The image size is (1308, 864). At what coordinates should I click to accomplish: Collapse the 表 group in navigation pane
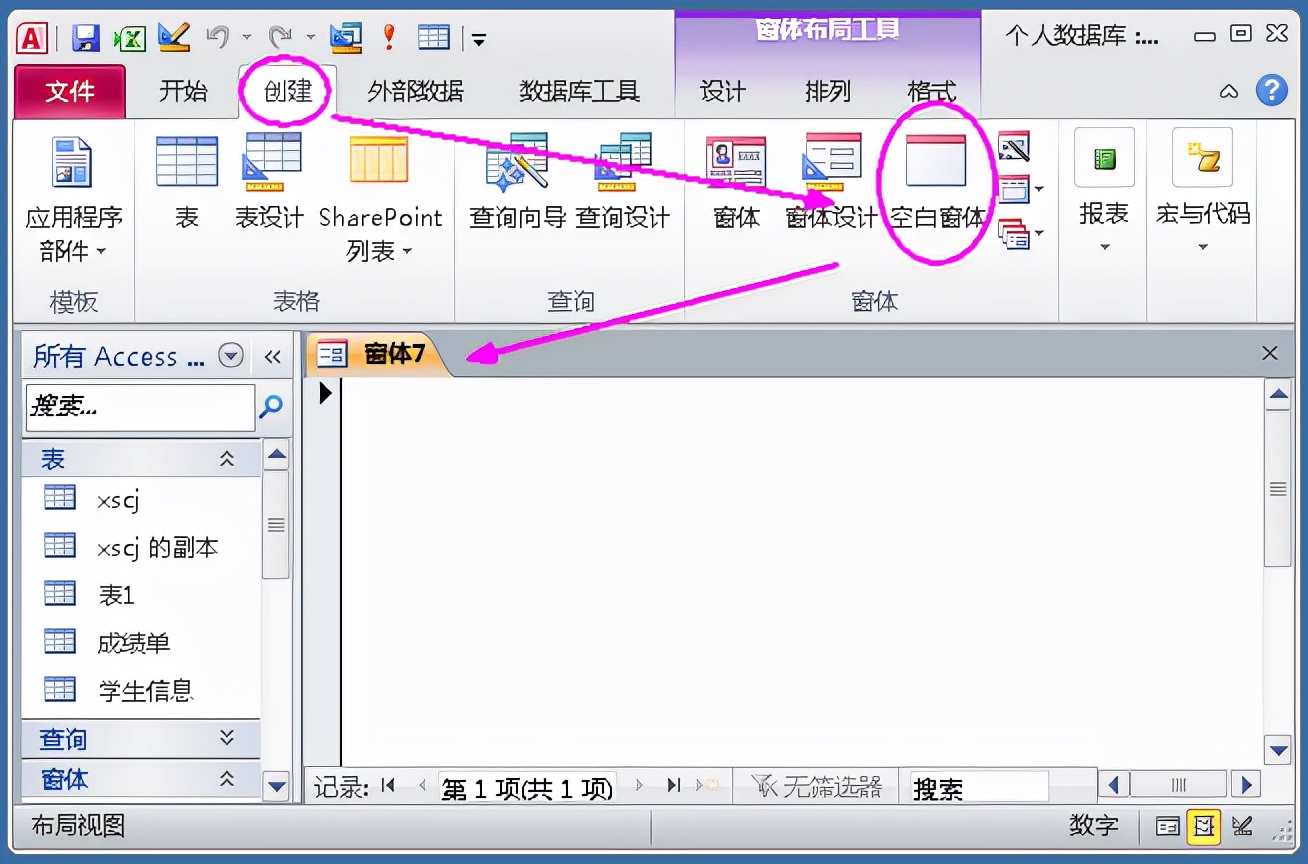pyautogui.click(x=228, y=459)
